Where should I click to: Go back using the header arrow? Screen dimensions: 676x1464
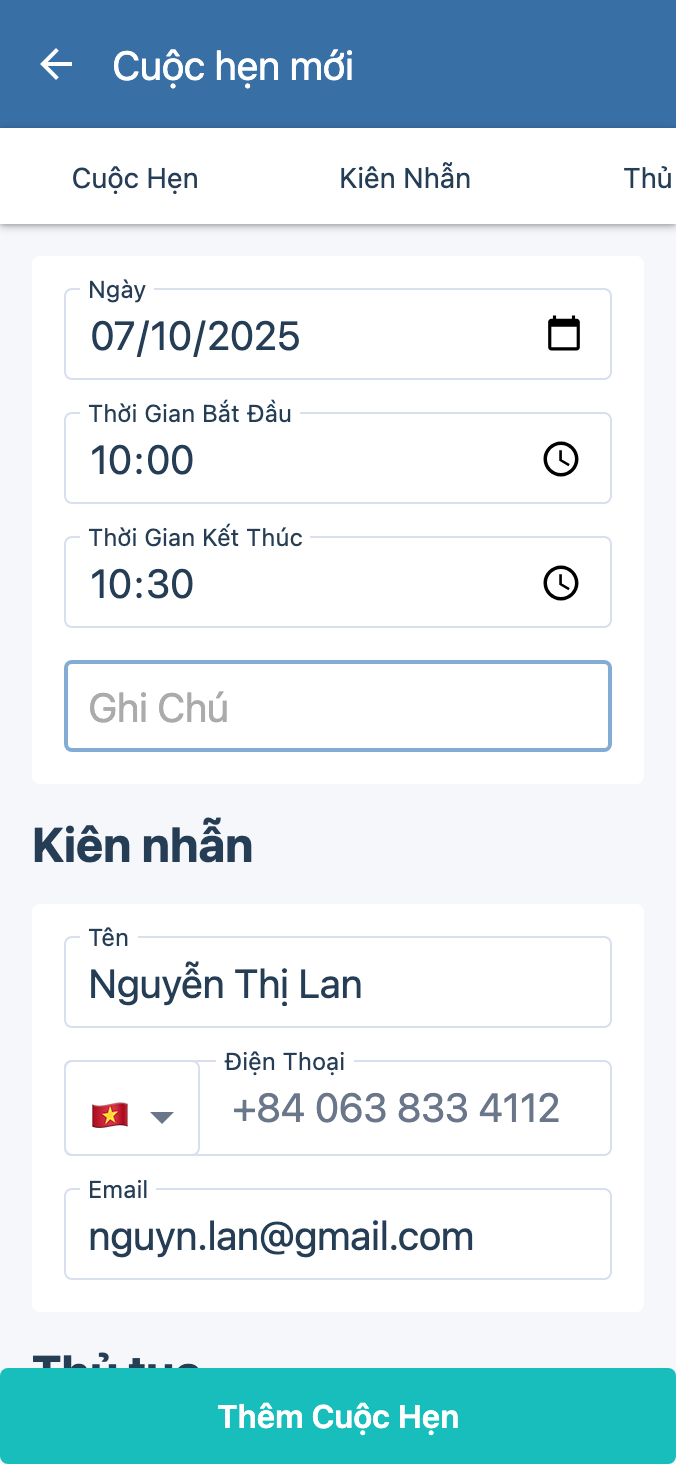pyautogui.click(x=56, y=65)
